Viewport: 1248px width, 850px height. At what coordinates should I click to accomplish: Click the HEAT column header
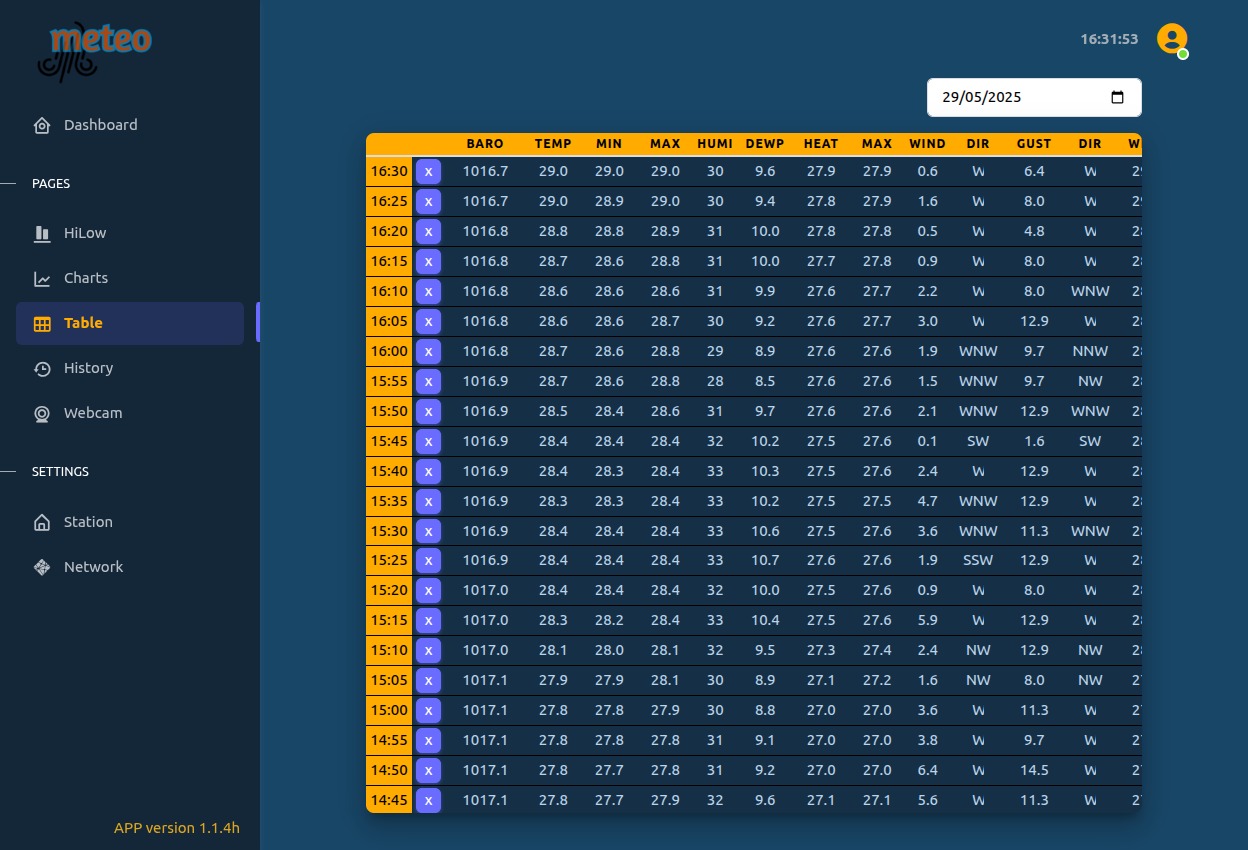[x=821, y=144]
